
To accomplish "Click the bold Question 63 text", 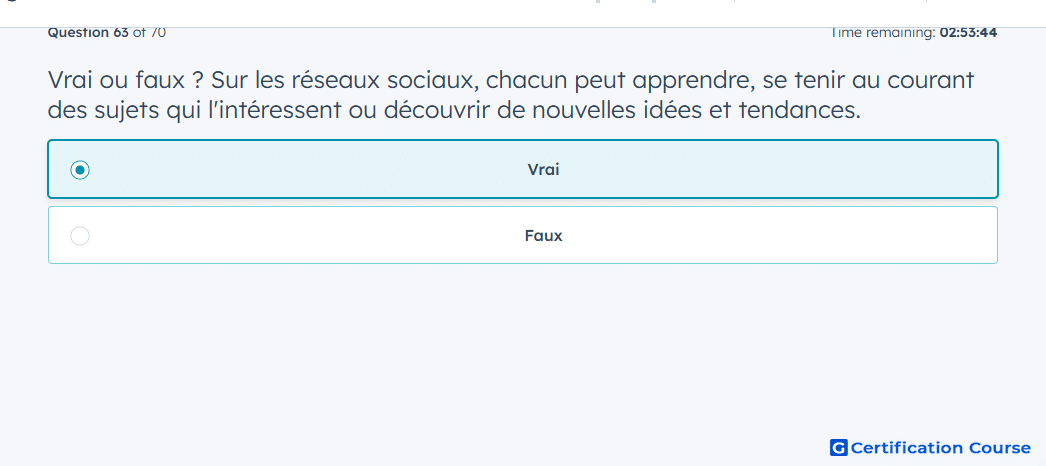I will (88, 32).
